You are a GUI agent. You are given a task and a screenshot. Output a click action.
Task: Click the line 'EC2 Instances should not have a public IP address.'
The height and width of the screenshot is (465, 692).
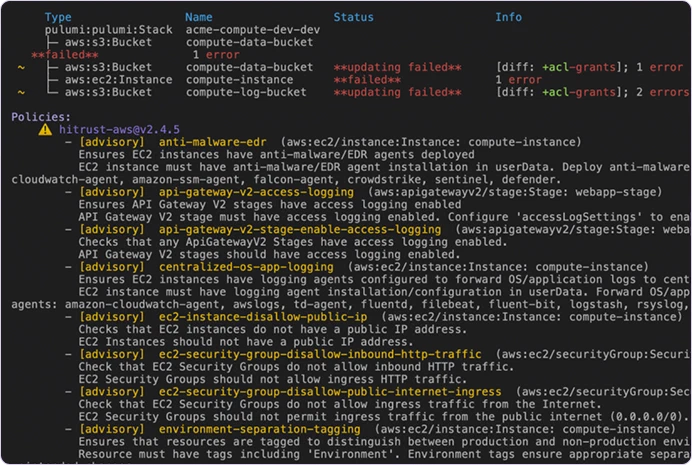(x=246, y=342)
